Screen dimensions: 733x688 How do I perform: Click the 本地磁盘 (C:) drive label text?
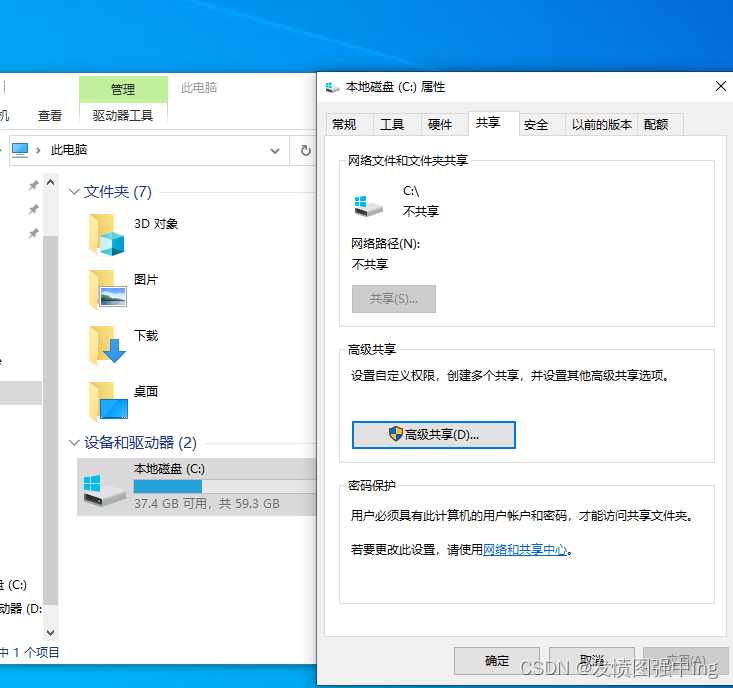[169, 469]
